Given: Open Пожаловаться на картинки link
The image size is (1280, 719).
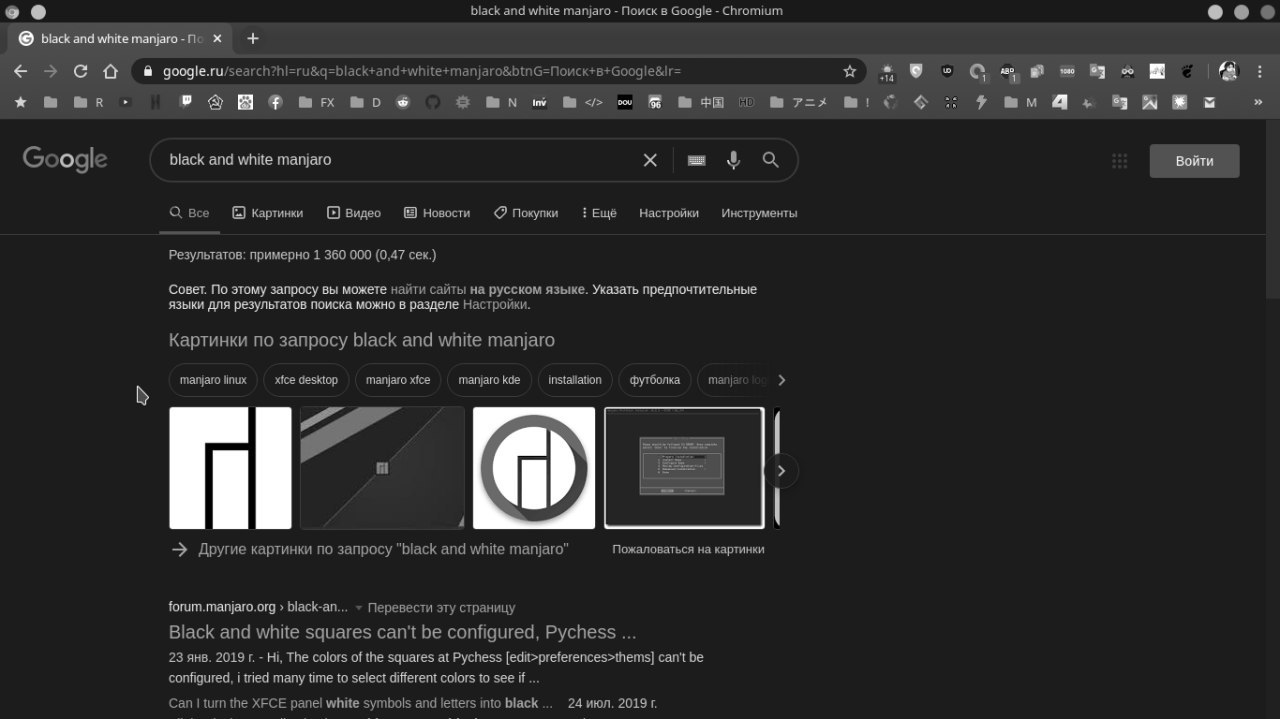Looking at the screenshot, I should click(688, 549).
